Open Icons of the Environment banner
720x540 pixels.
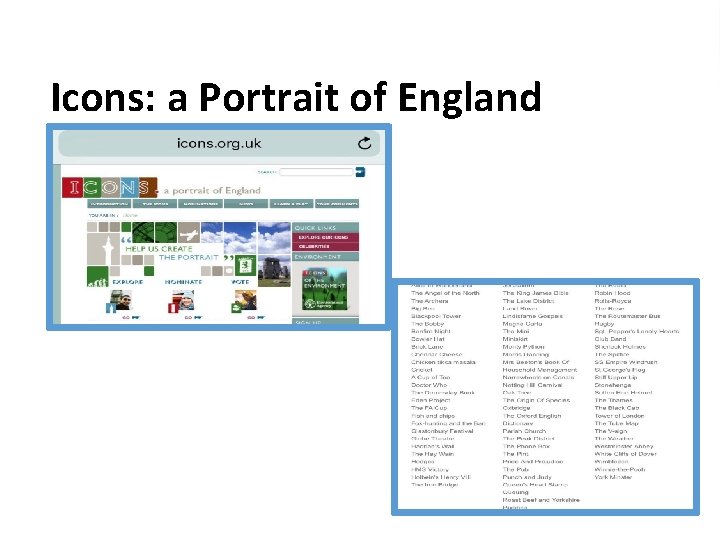click(324, 289)
